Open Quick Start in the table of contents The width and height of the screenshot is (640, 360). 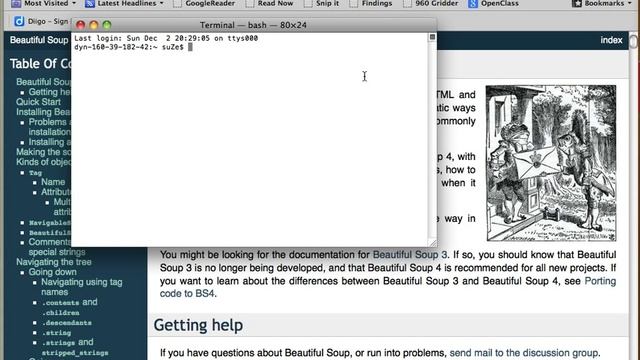(38, 102)
